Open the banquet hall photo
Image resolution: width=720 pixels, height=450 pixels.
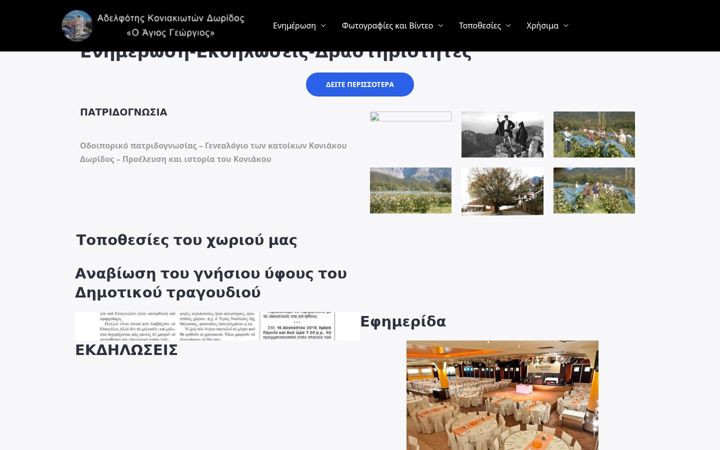point(502,395)
